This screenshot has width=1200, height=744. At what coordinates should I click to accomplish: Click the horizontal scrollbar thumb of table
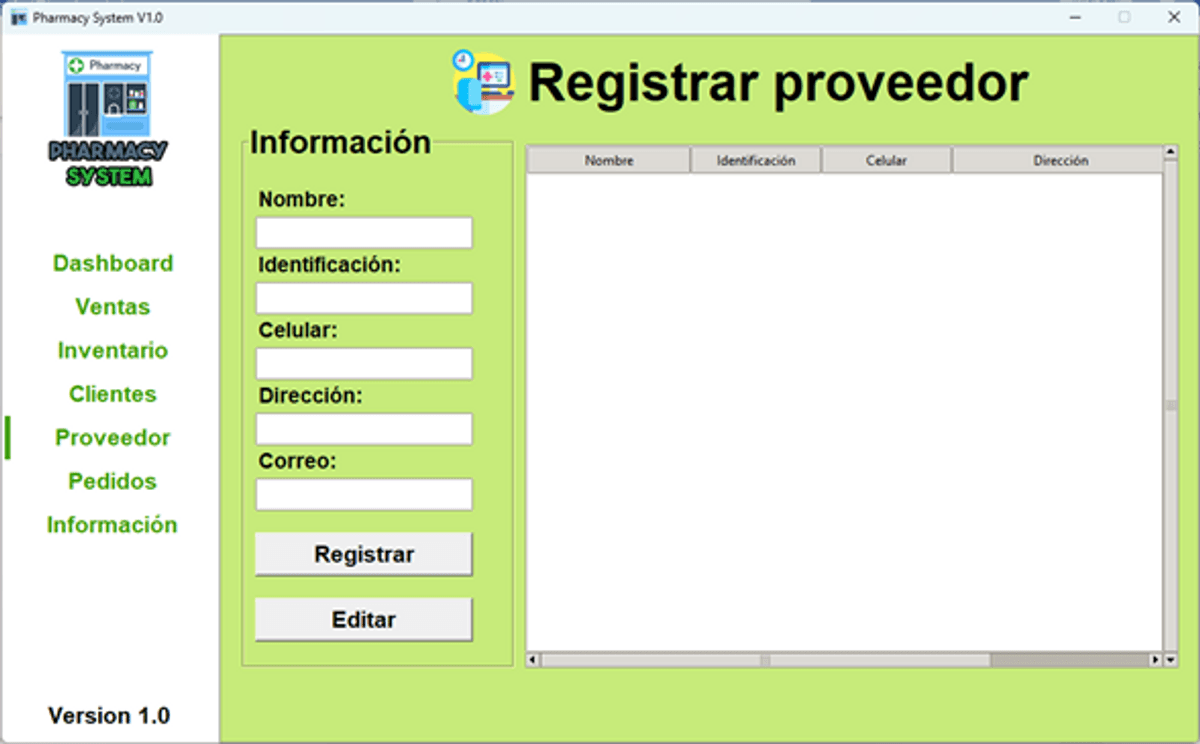coord(765,660)
